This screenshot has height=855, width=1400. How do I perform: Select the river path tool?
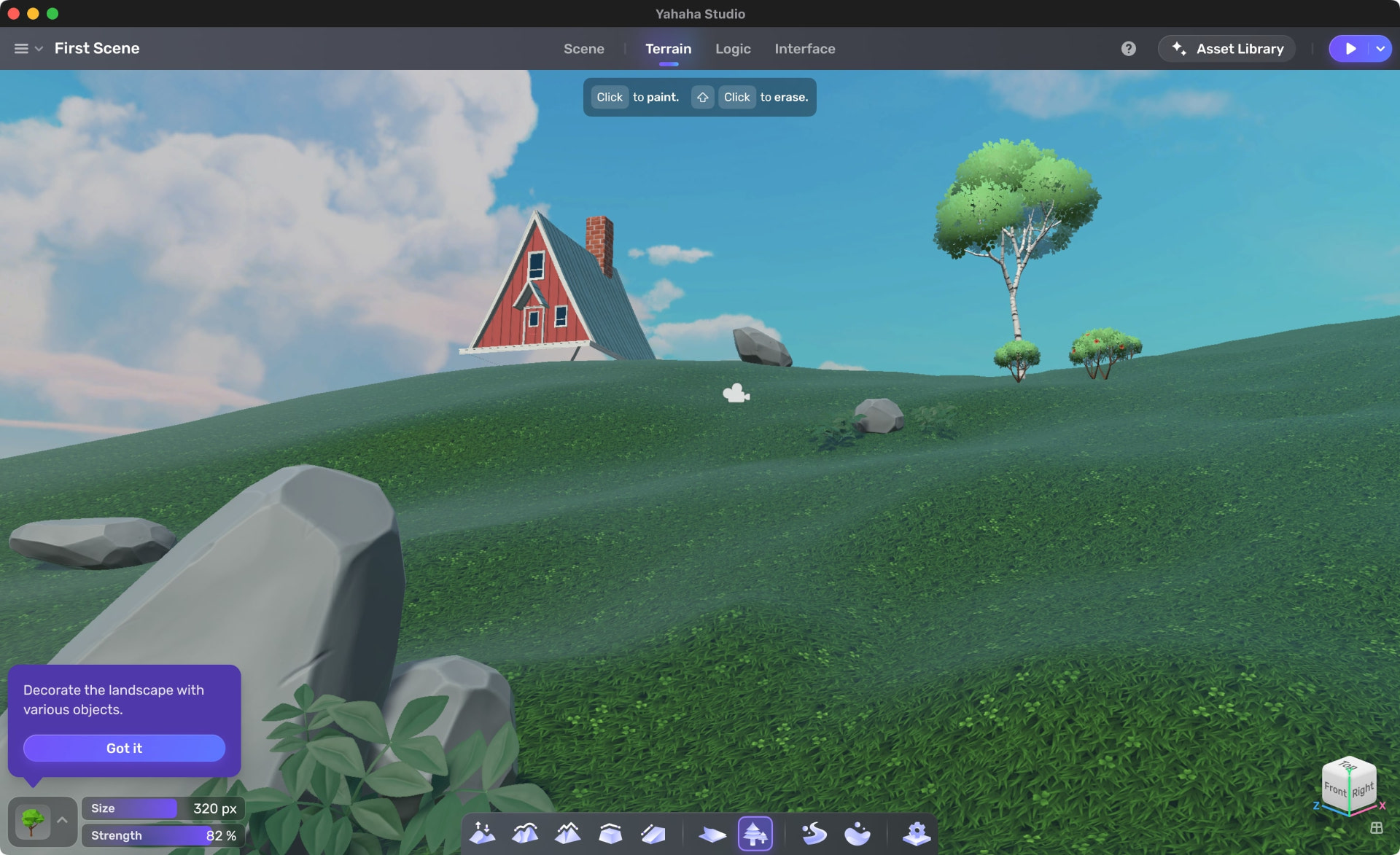[x=814, y=832]
